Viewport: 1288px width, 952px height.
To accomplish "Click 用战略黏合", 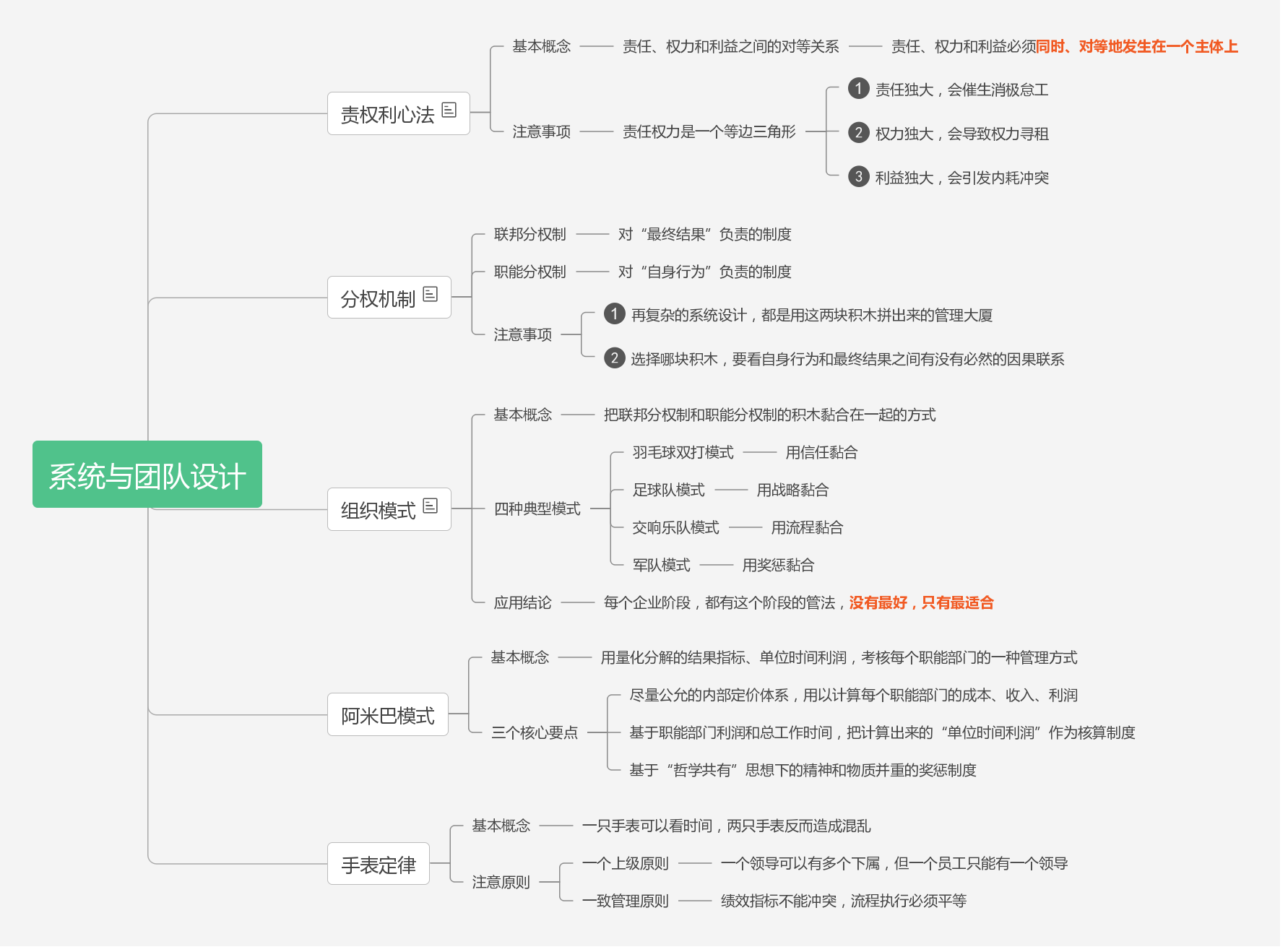I will pos(793,490).
